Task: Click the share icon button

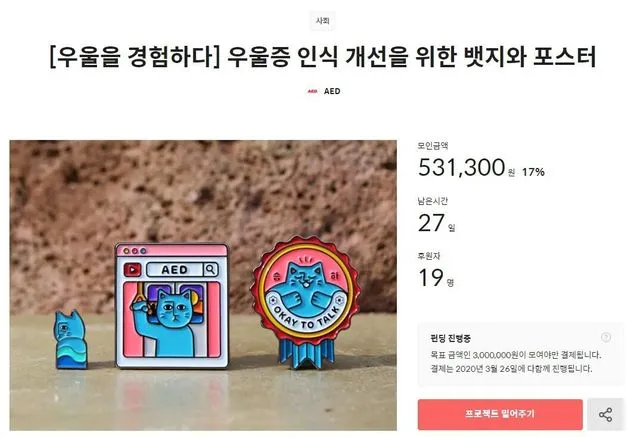Action: (605, 415)
